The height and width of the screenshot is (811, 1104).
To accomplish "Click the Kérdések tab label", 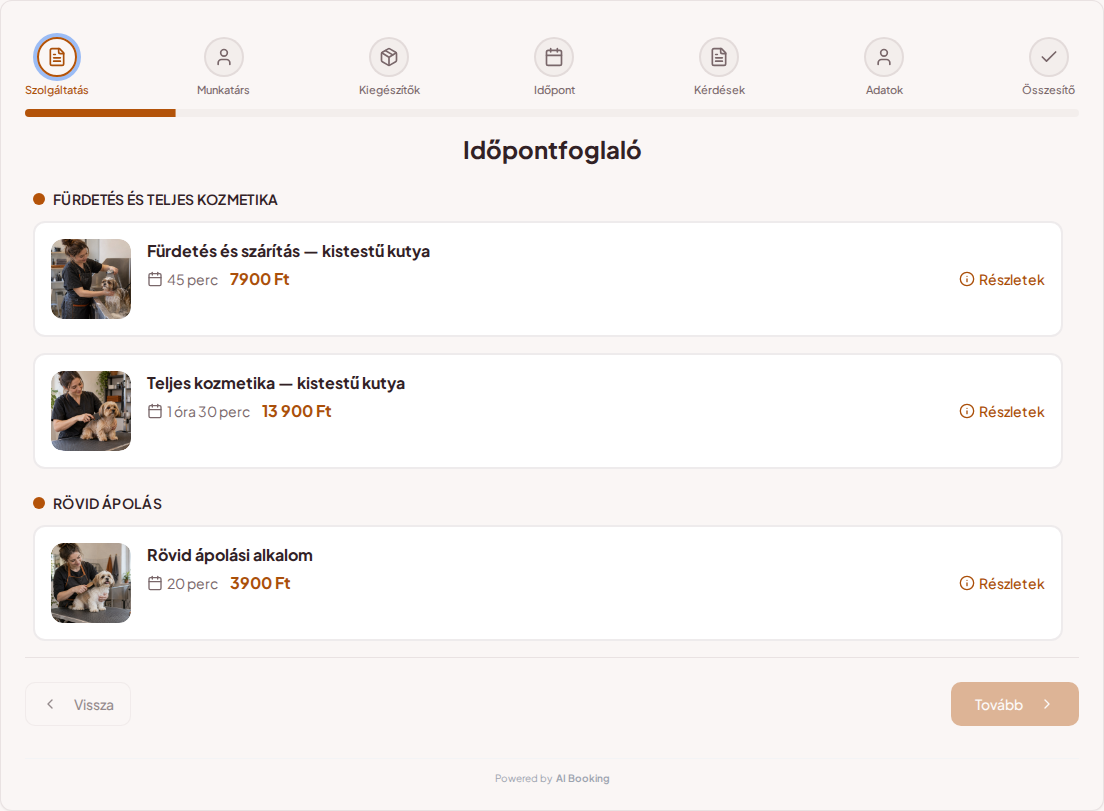I will pyautogui.click(x=719, y=90).
